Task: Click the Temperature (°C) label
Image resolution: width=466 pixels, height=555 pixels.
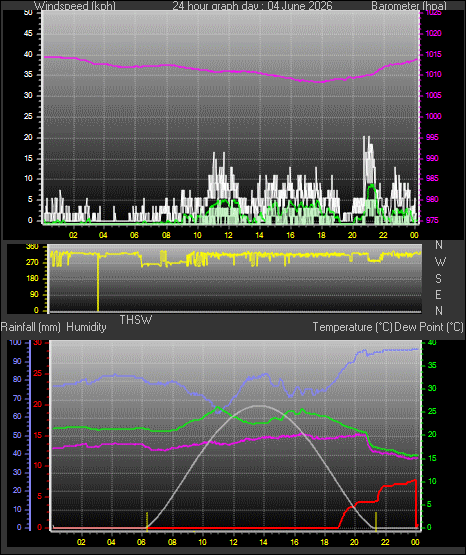Action: (352, 327)
